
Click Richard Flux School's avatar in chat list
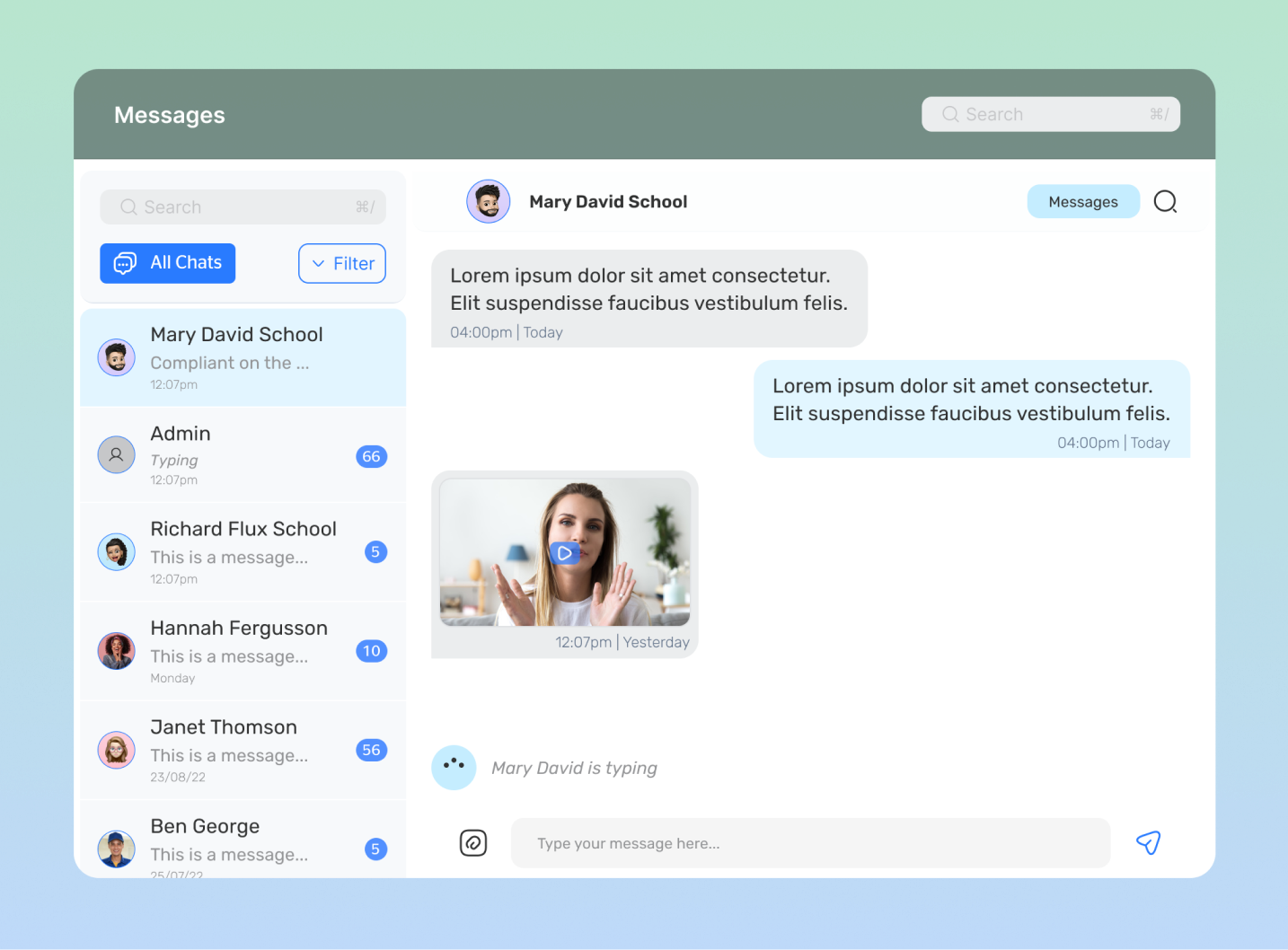click(x=117, y=551)
